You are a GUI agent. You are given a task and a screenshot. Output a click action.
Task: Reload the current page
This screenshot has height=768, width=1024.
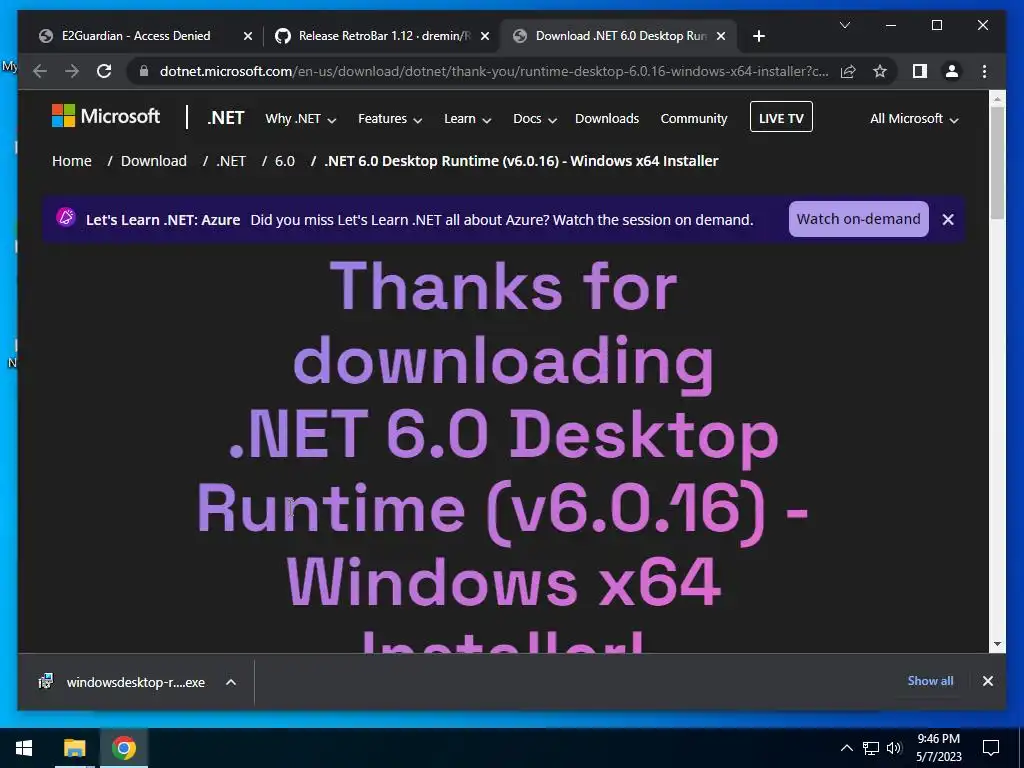tap(104, 71)
